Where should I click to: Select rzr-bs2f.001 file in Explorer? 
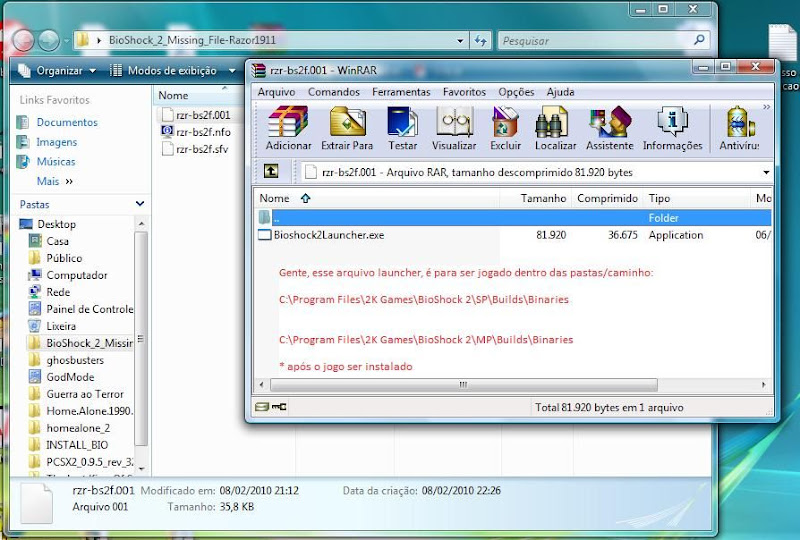[x=203, y=115]
